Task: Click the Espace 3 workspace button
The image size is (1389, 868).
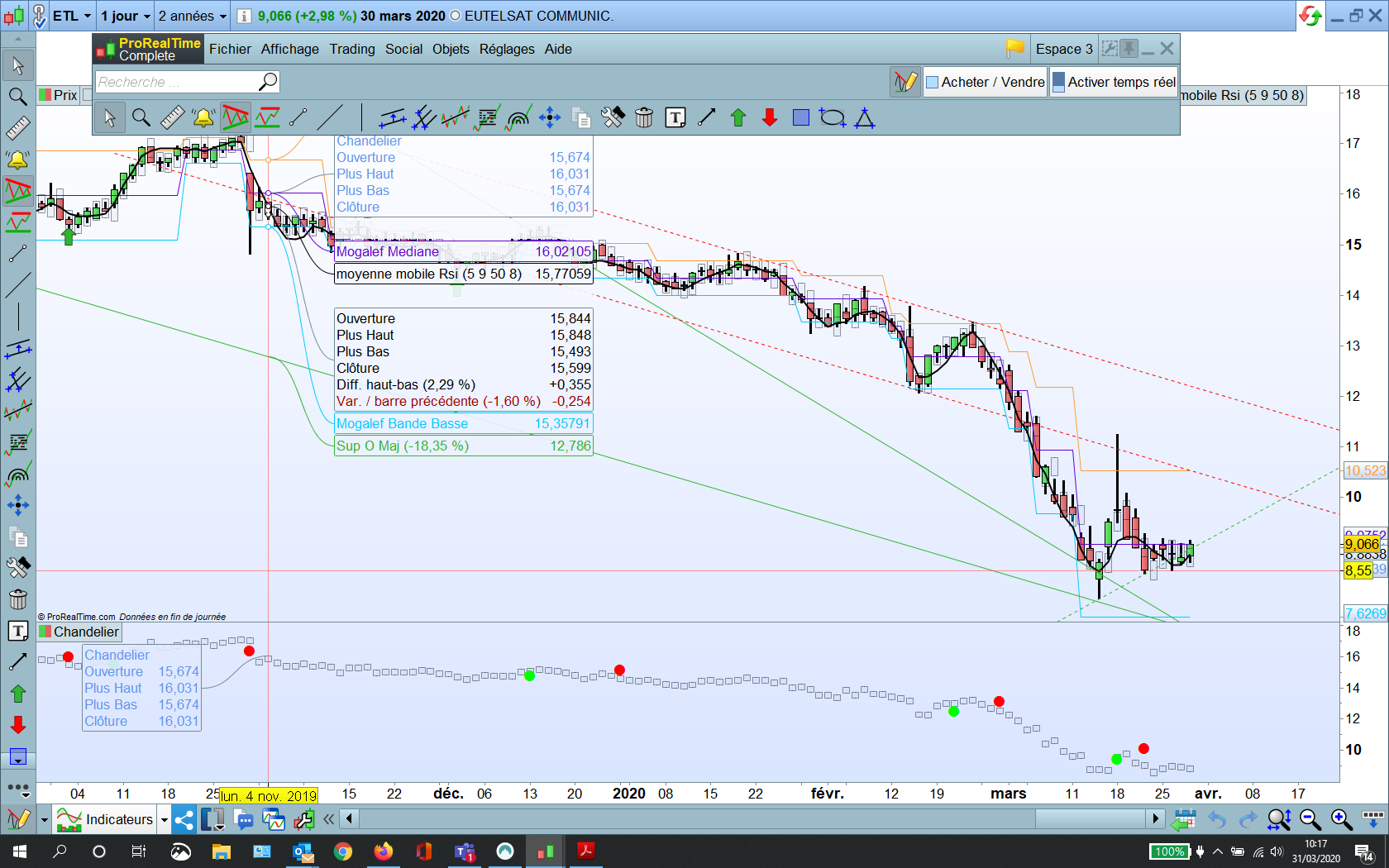Action: (x=1064, y=49)
